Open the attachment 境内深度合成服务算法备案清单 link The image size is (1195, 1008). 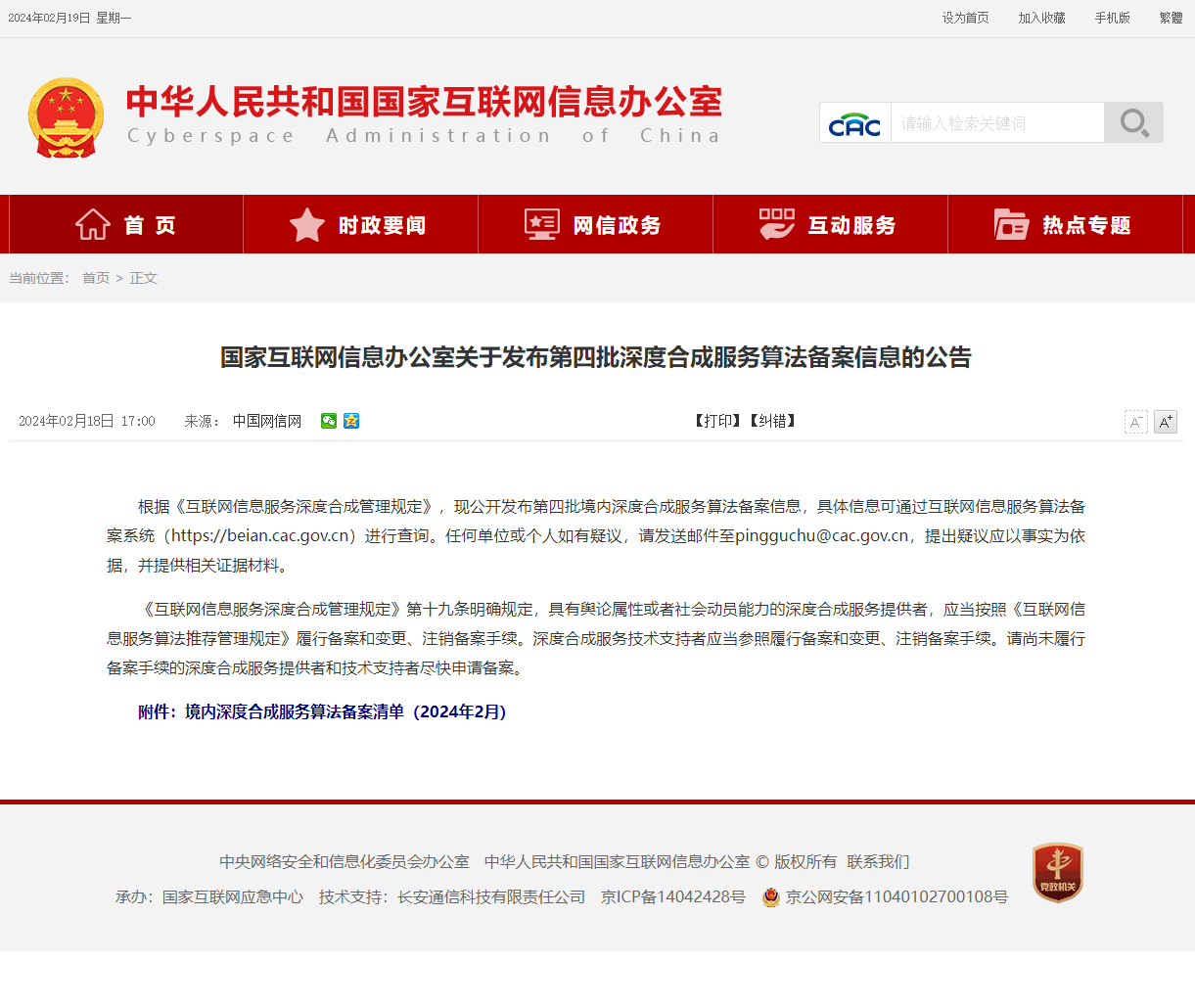(x=345, y=711)
